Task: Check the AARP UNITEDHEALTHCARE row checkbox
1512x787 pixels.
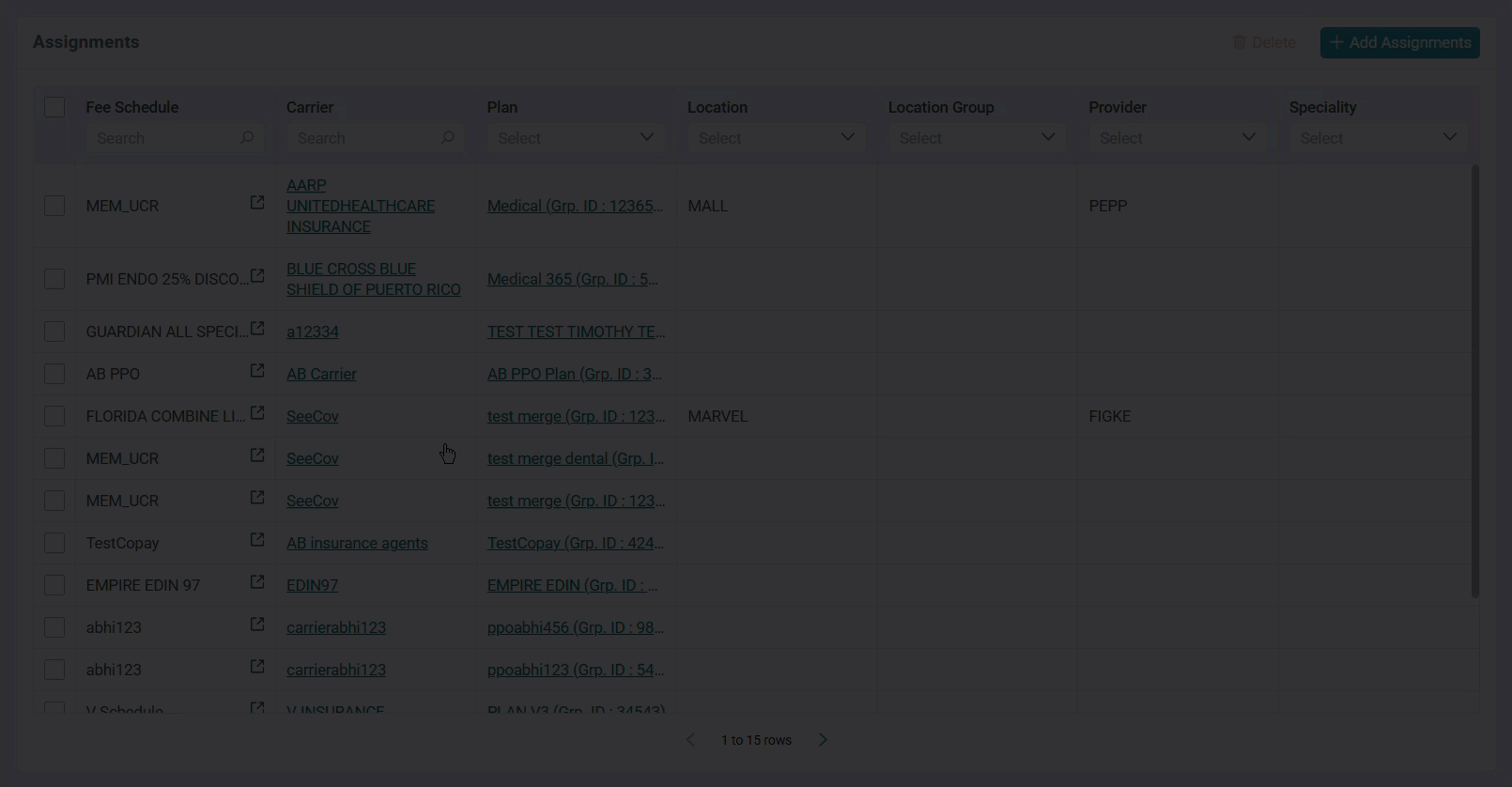Action: tap(54, 206)
